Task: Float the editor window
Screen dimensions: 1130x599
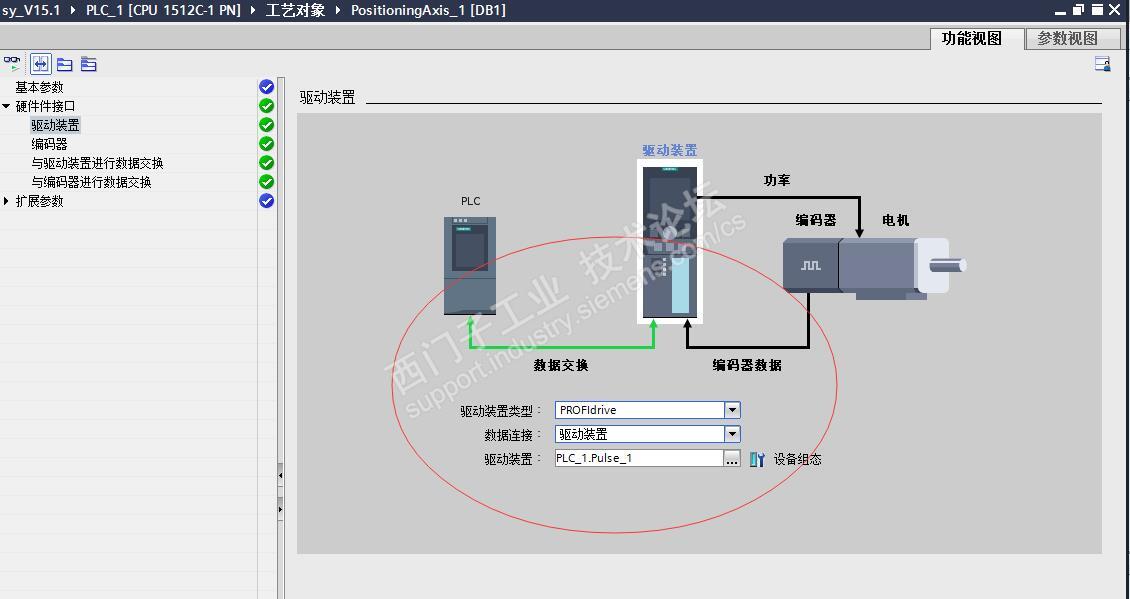Action: pyautogui.click(x=1078, y=10)
